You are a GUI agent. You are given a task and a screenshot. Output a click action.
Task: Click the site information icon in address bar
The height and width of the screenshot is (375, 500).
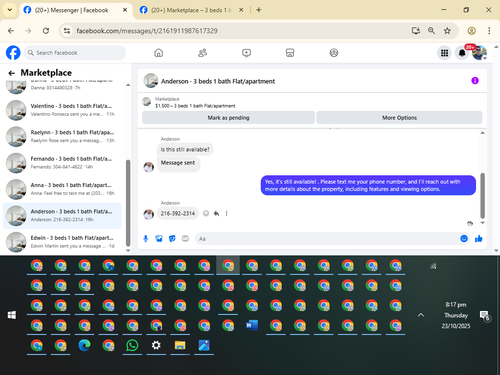click(x=67, y=31)
